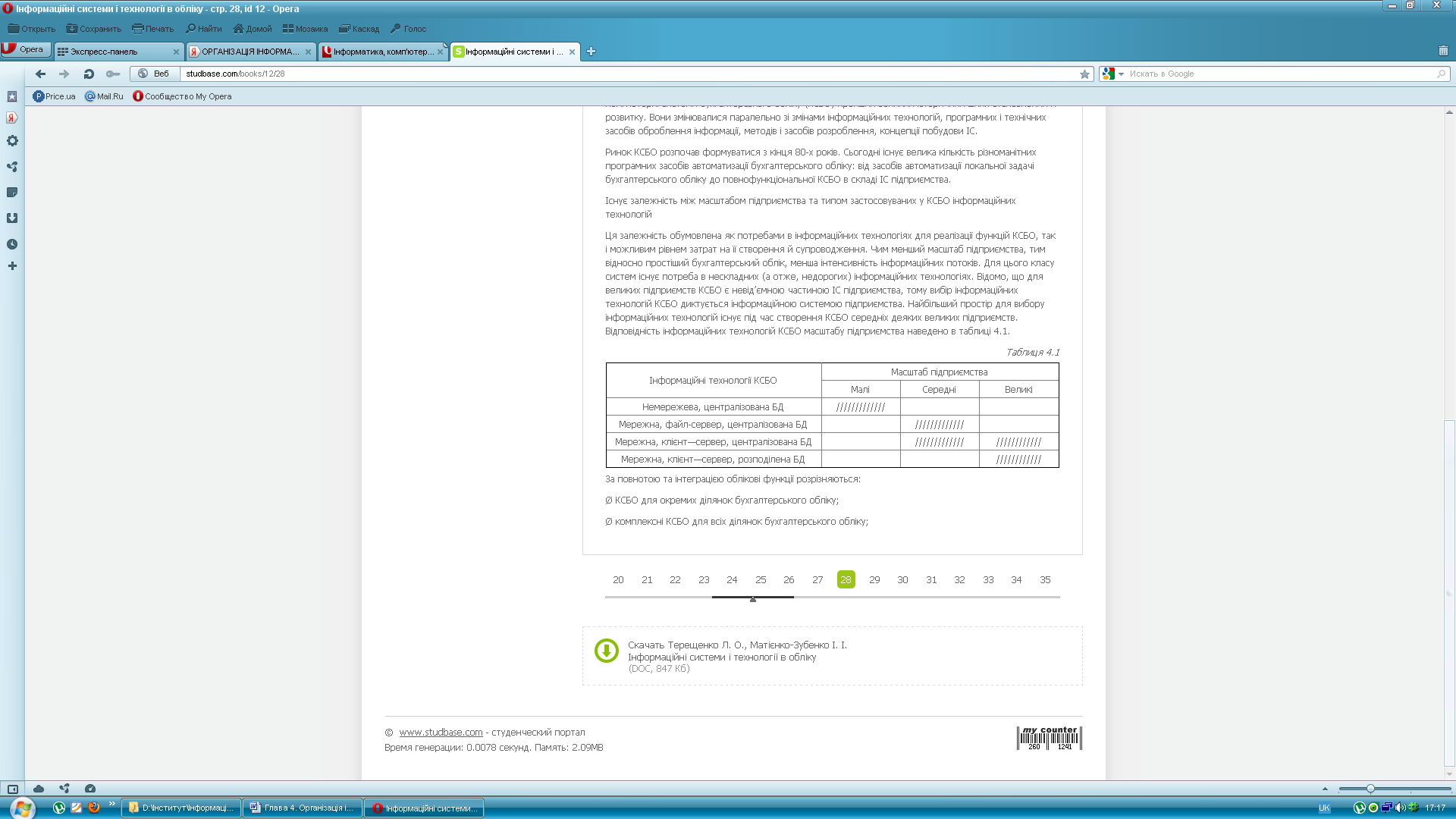Click Печать in the main toolbar
1456x819 pixels.
pos(152,29)
